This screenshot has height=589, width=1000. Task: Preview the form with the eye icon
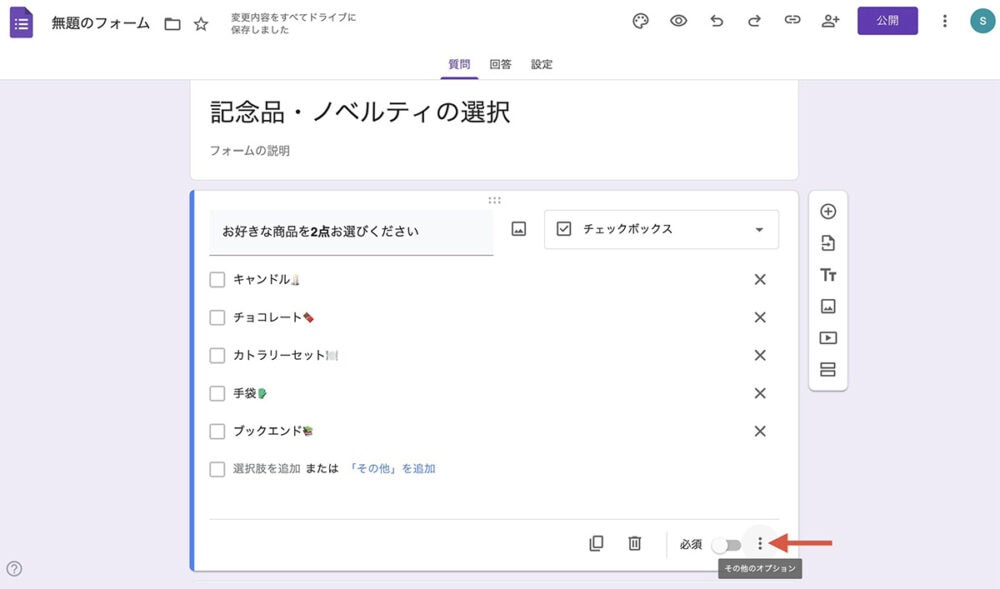[x=678, y=20]
